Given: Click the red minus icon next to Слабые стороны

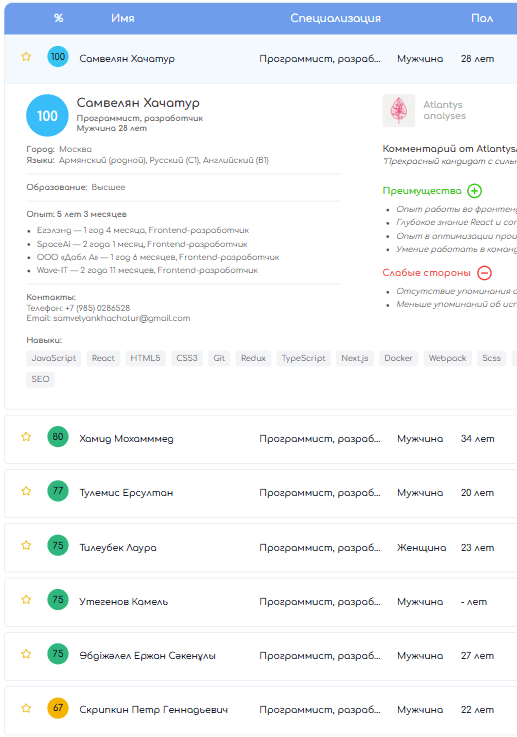Looking at the screenshot, I should coord(484,273).
